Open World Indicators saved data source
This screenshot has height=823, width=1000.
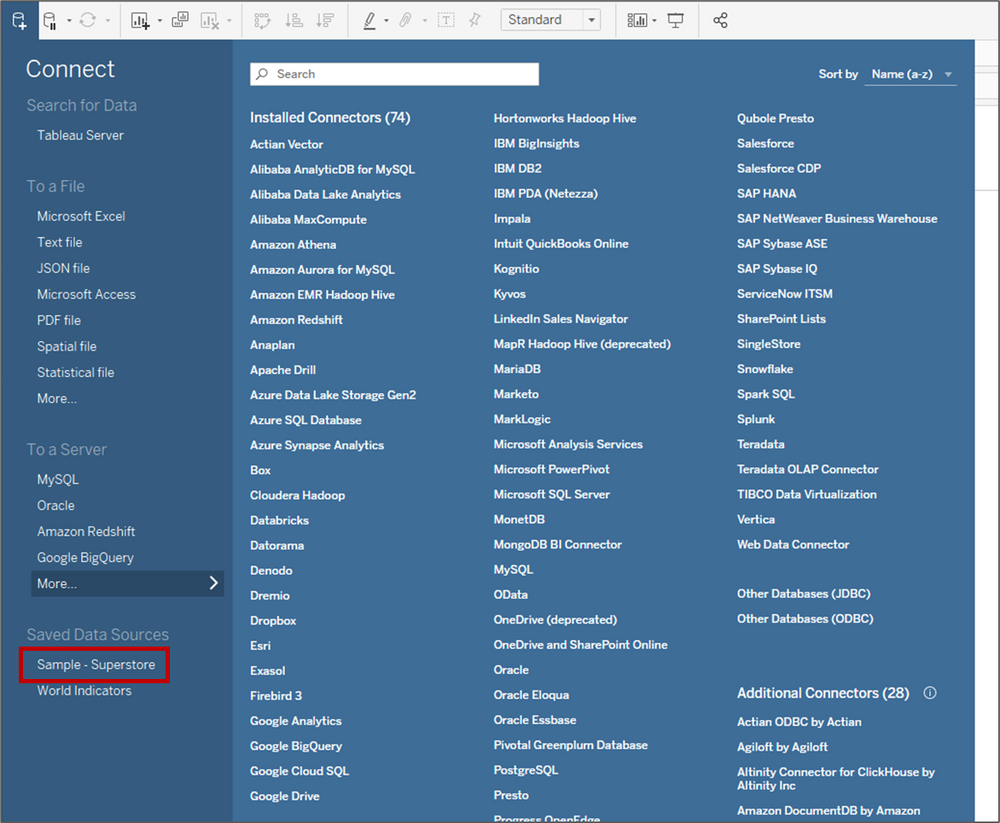coord(84,691)
